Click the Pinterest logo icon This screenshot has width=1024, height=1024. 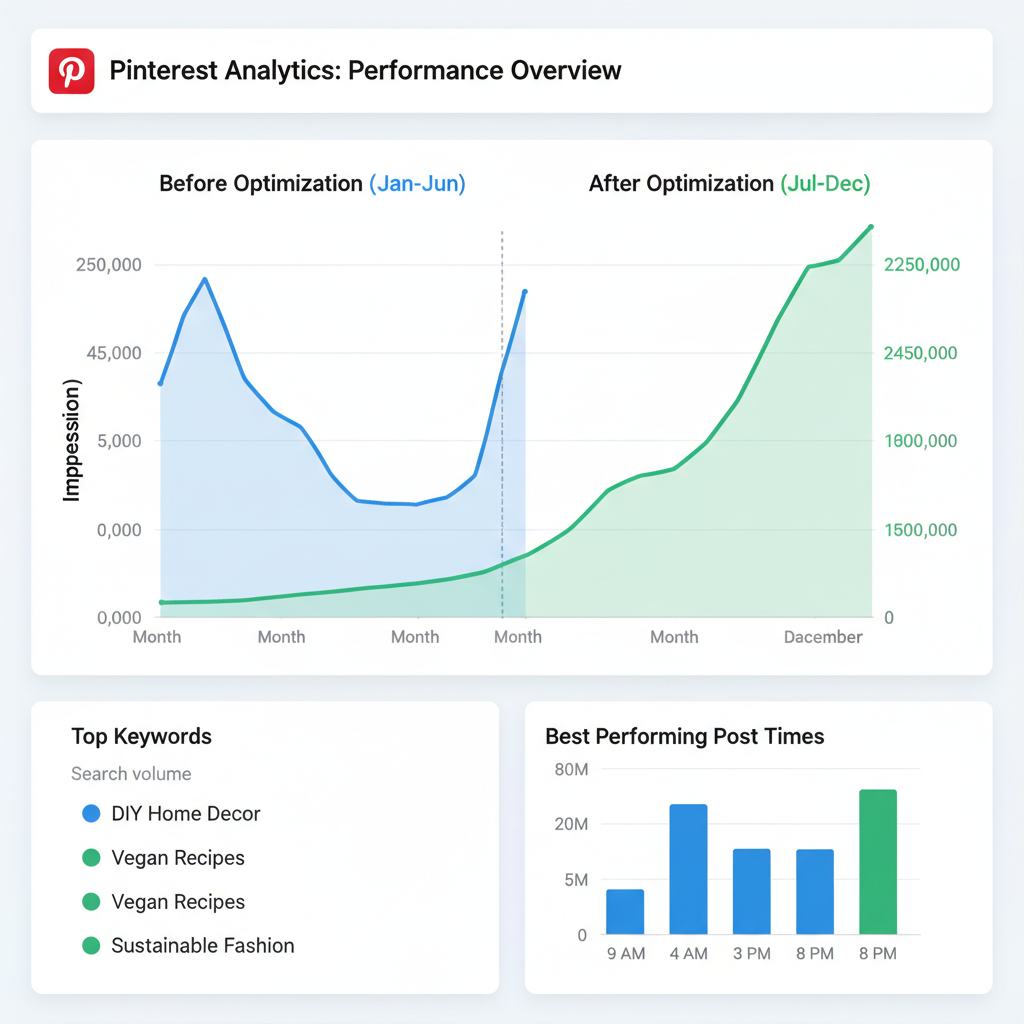pyautogui.click(x=71, y=71)
